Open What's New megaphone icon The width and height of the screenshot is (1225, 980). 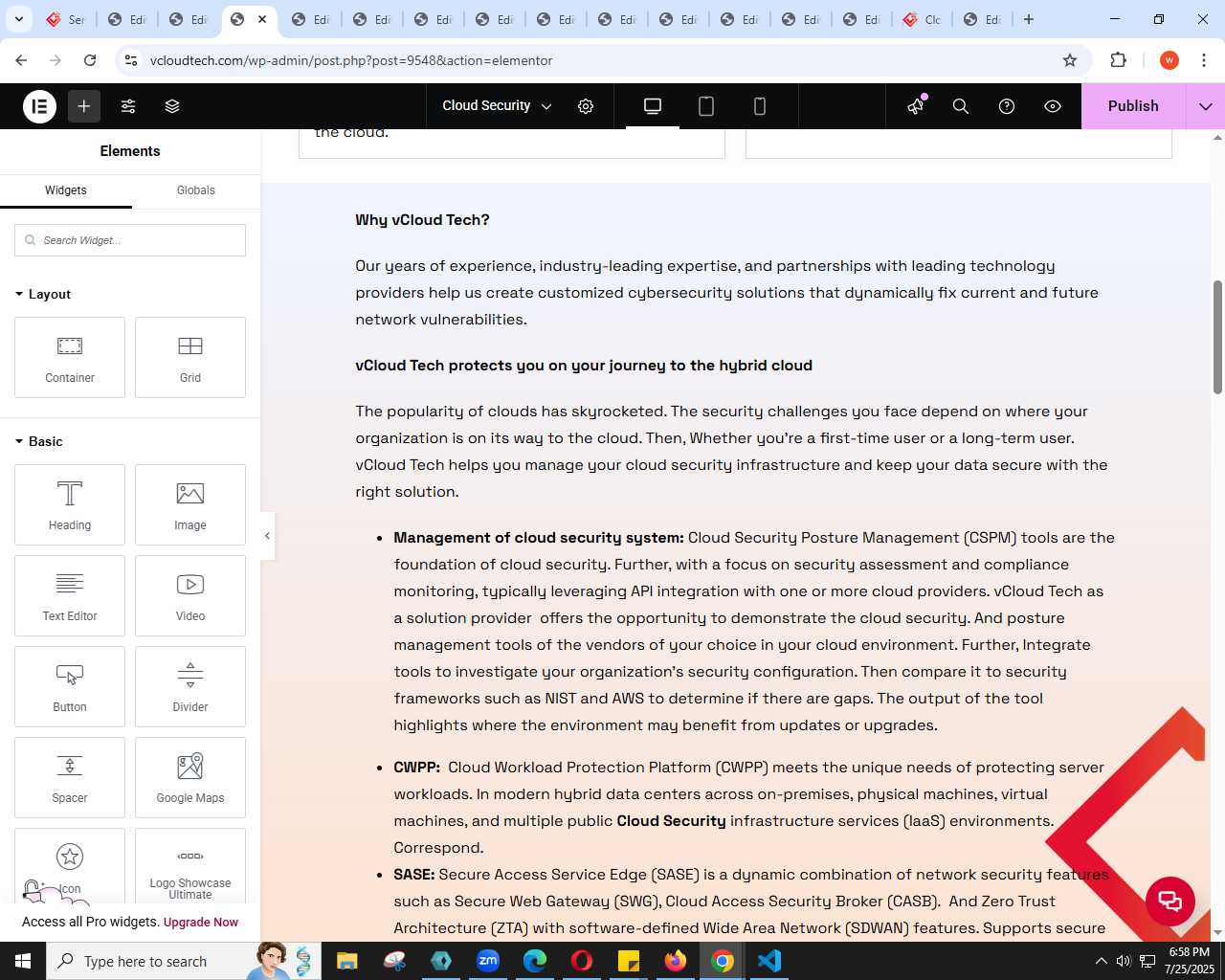[916, 106]
